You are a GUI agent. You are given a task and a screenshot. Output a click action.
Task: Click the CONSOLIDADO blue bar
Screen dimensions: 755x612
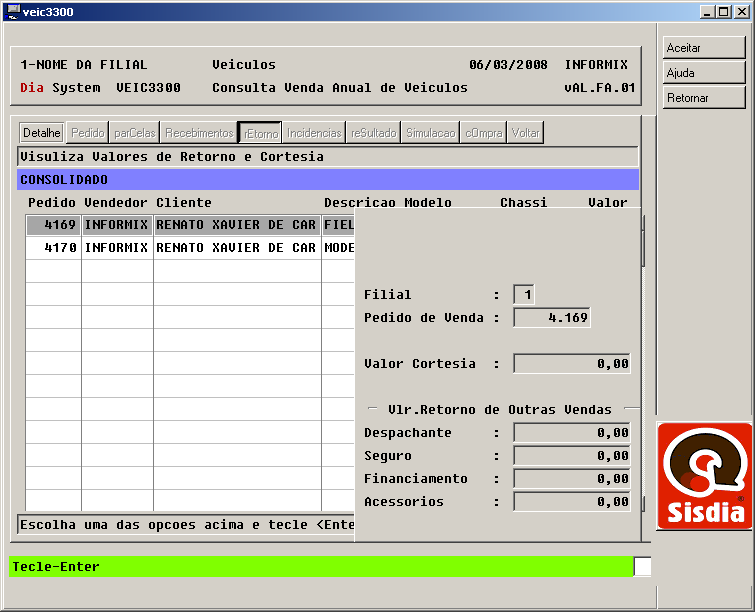coord(328,180)
